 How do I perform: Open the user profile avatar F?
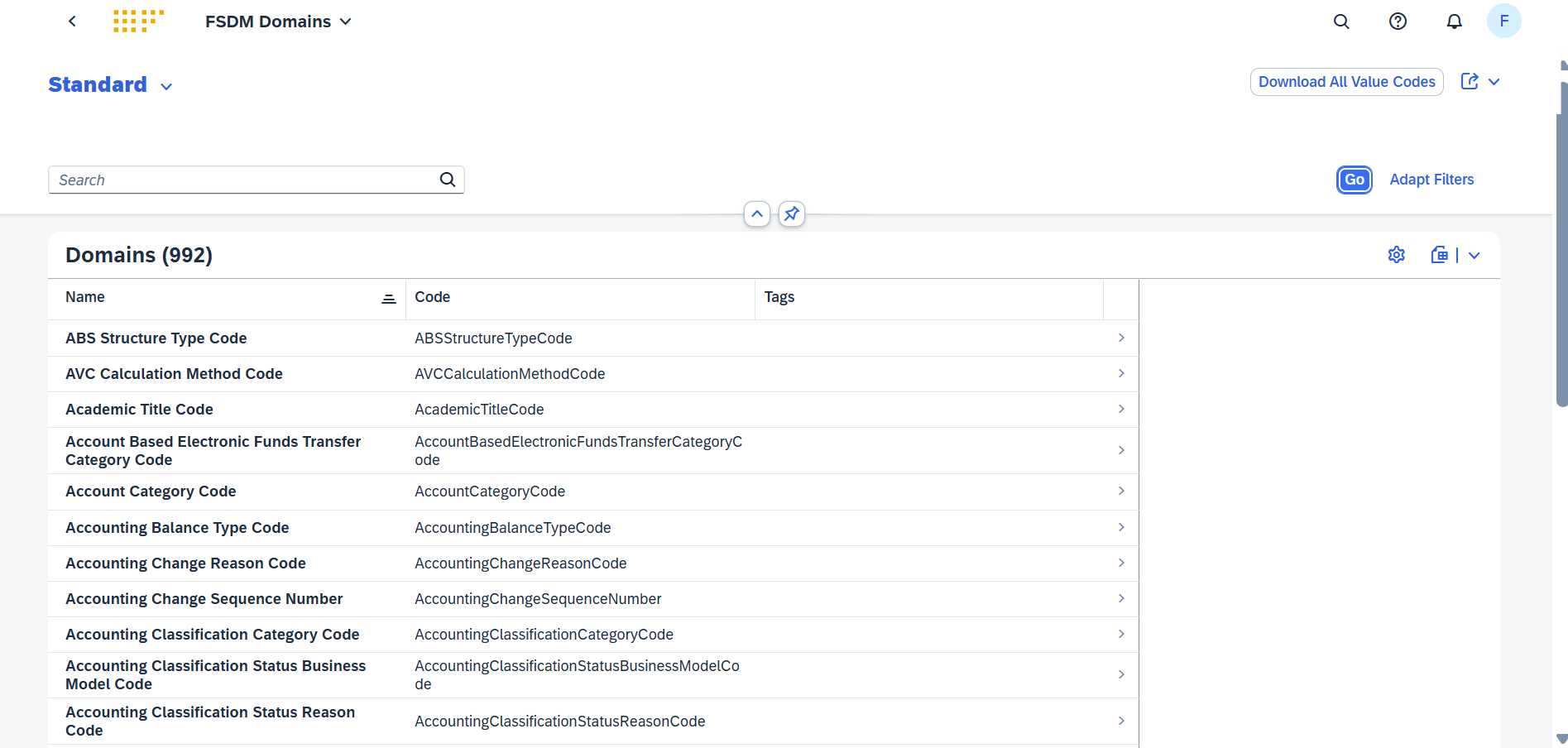point(1503,22)
